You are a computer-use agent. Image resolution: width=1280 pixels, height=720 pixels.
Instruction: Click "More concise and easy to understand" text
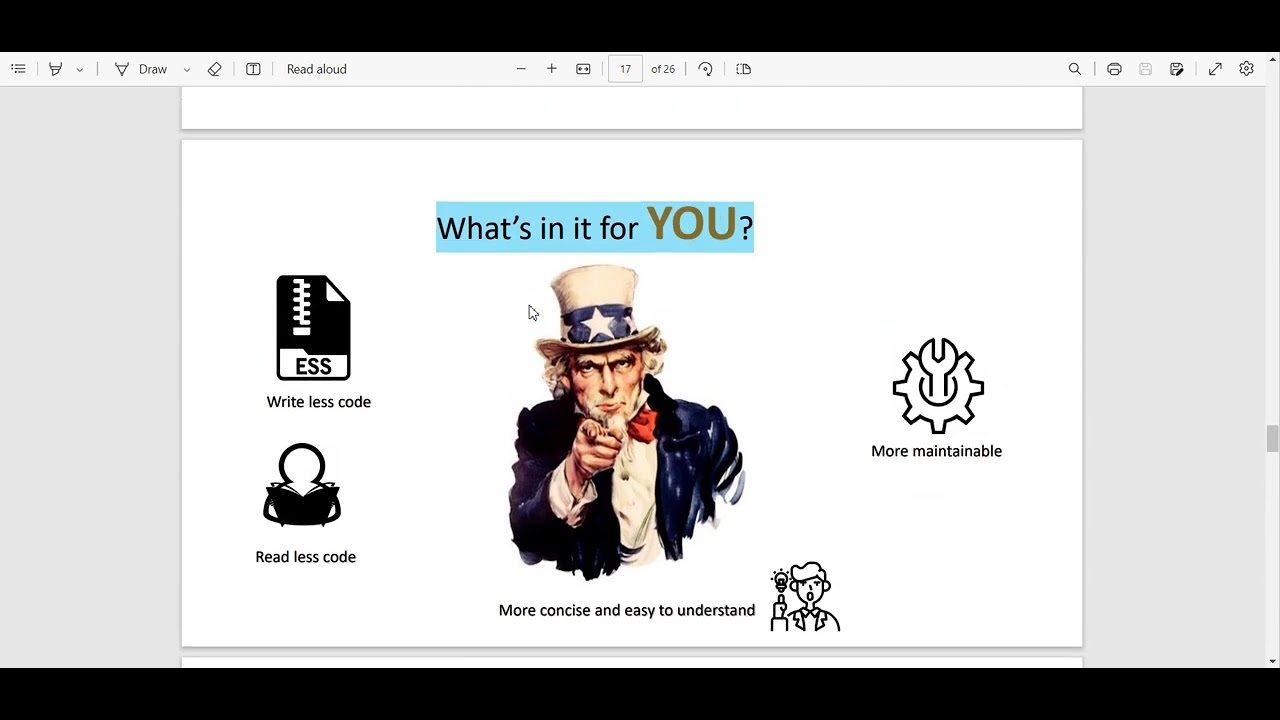coord(627,610)
